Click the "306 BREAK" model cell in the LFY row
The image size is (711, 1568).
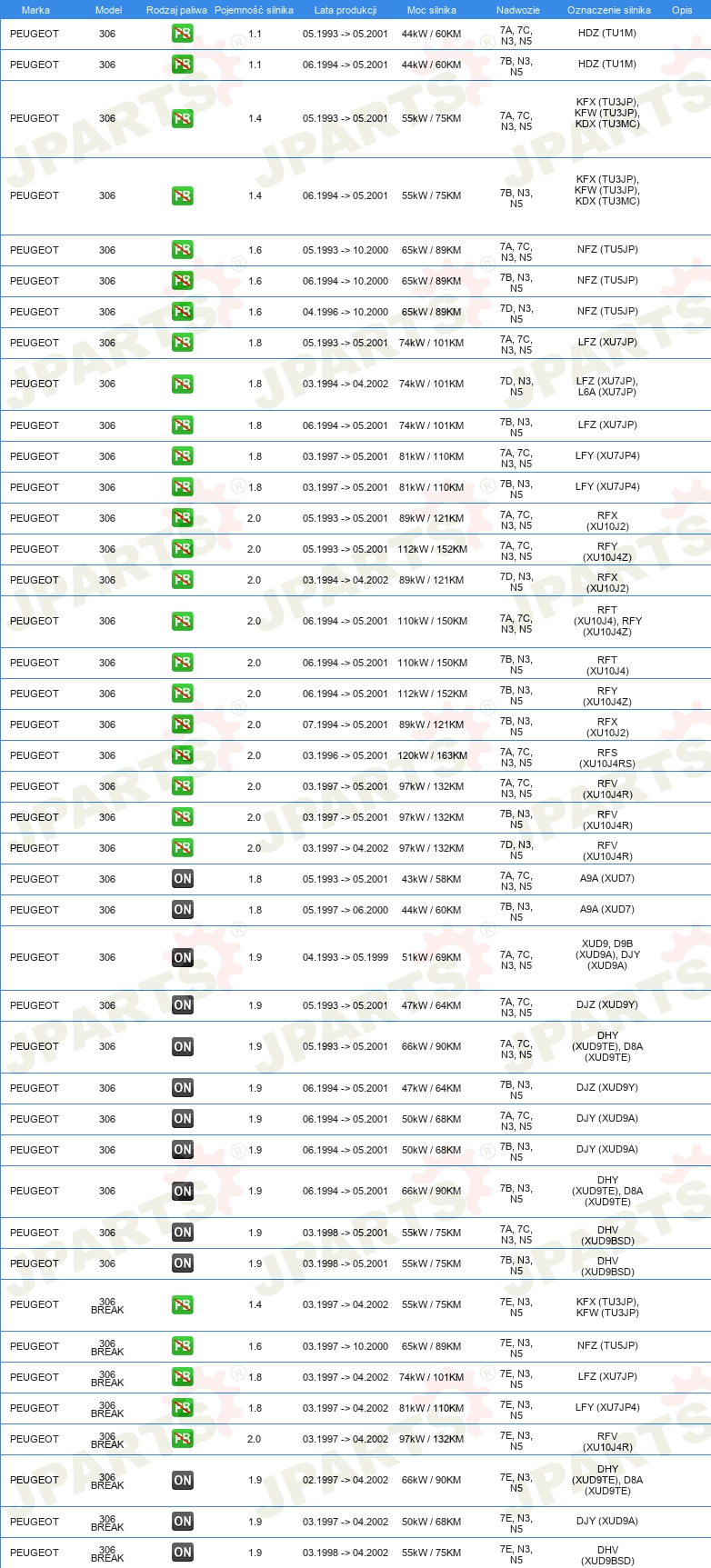107,1409
